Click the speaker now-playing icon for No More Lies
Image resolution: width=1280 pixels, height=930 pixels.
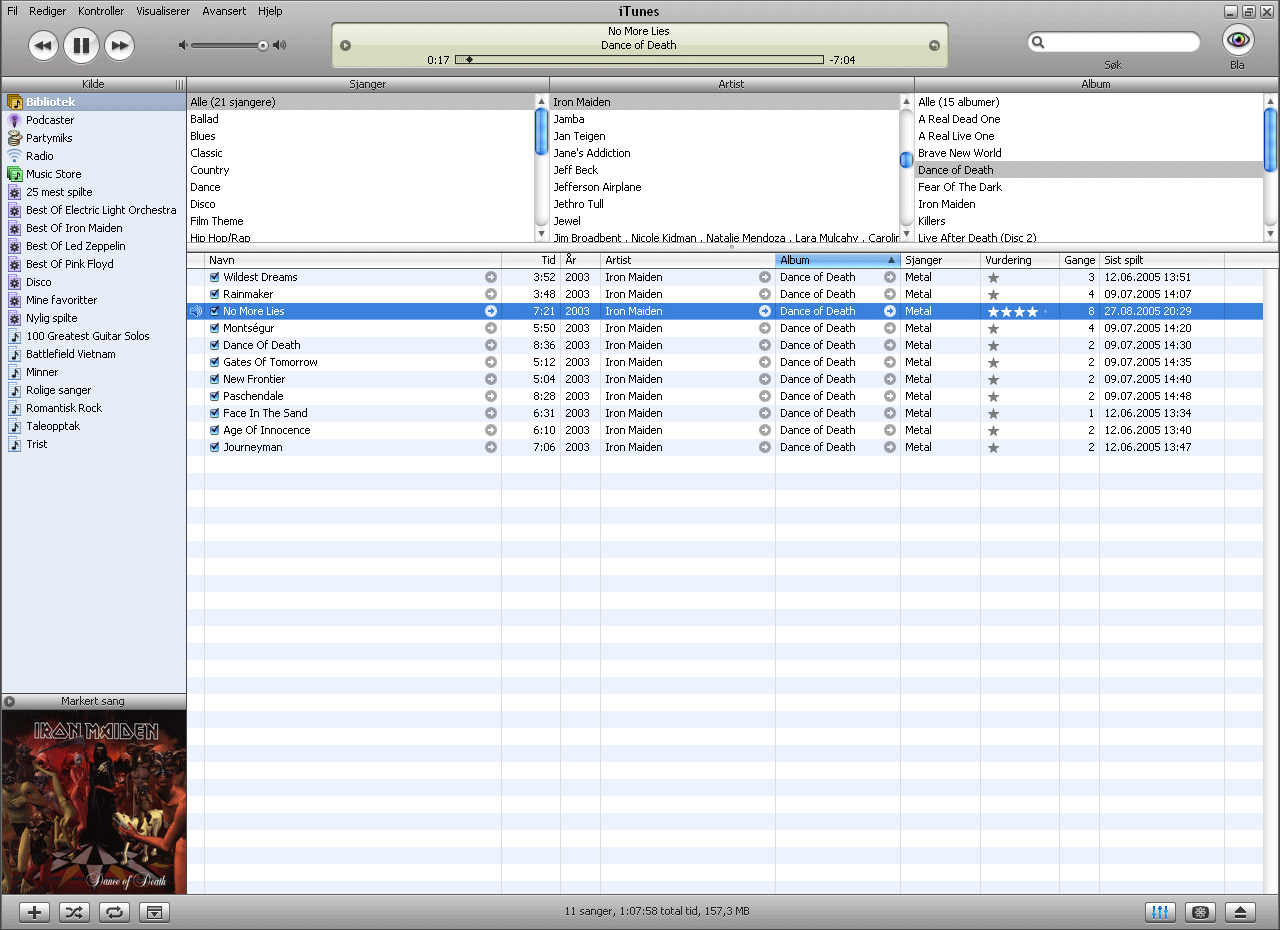click(196, 311)
